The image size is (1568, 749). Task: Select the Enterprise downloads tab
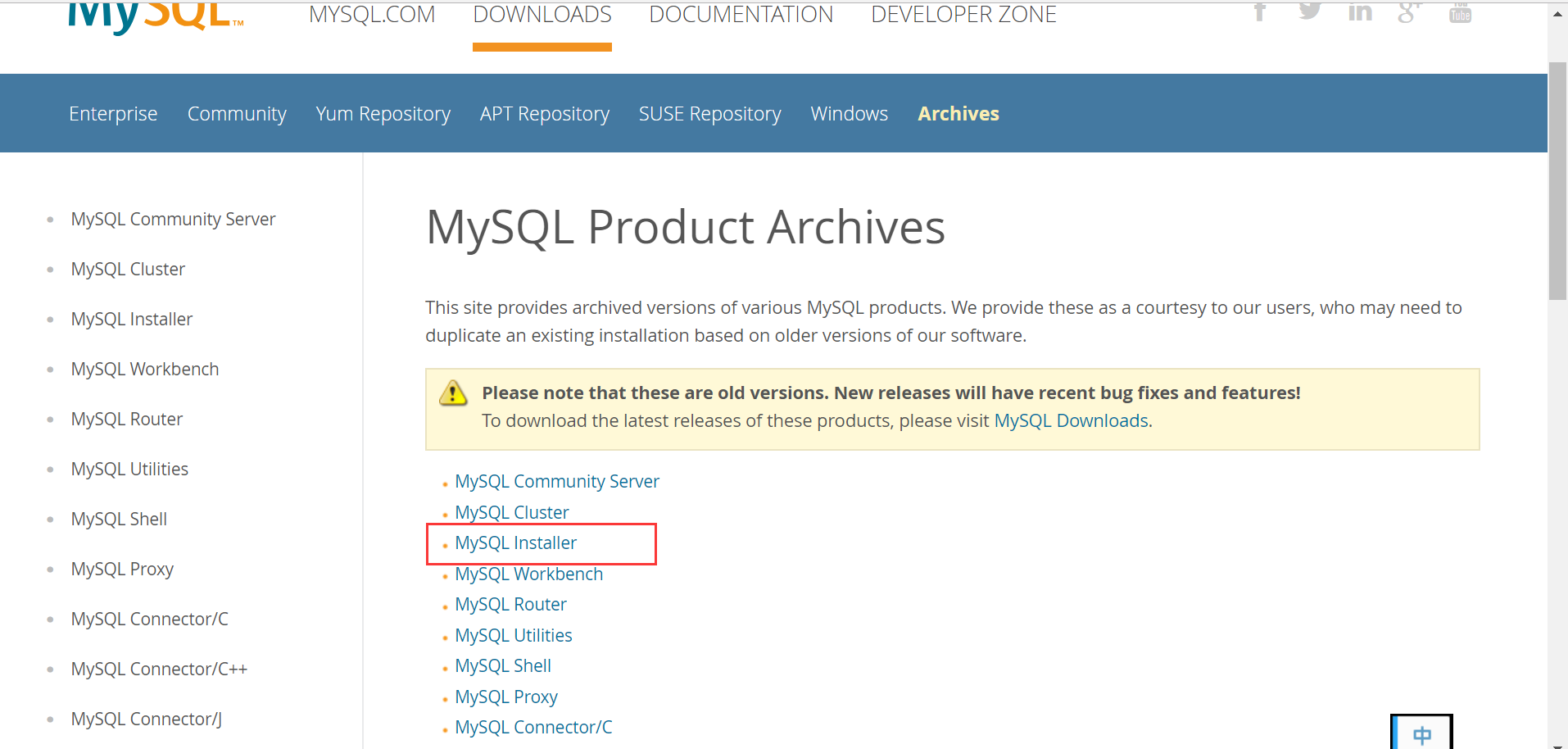click(113, 114)
